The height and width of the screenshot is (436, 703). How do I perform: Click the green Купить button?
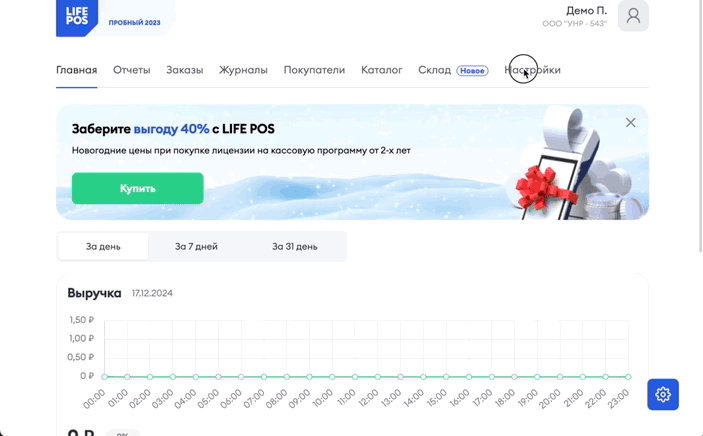pos(138,188)
